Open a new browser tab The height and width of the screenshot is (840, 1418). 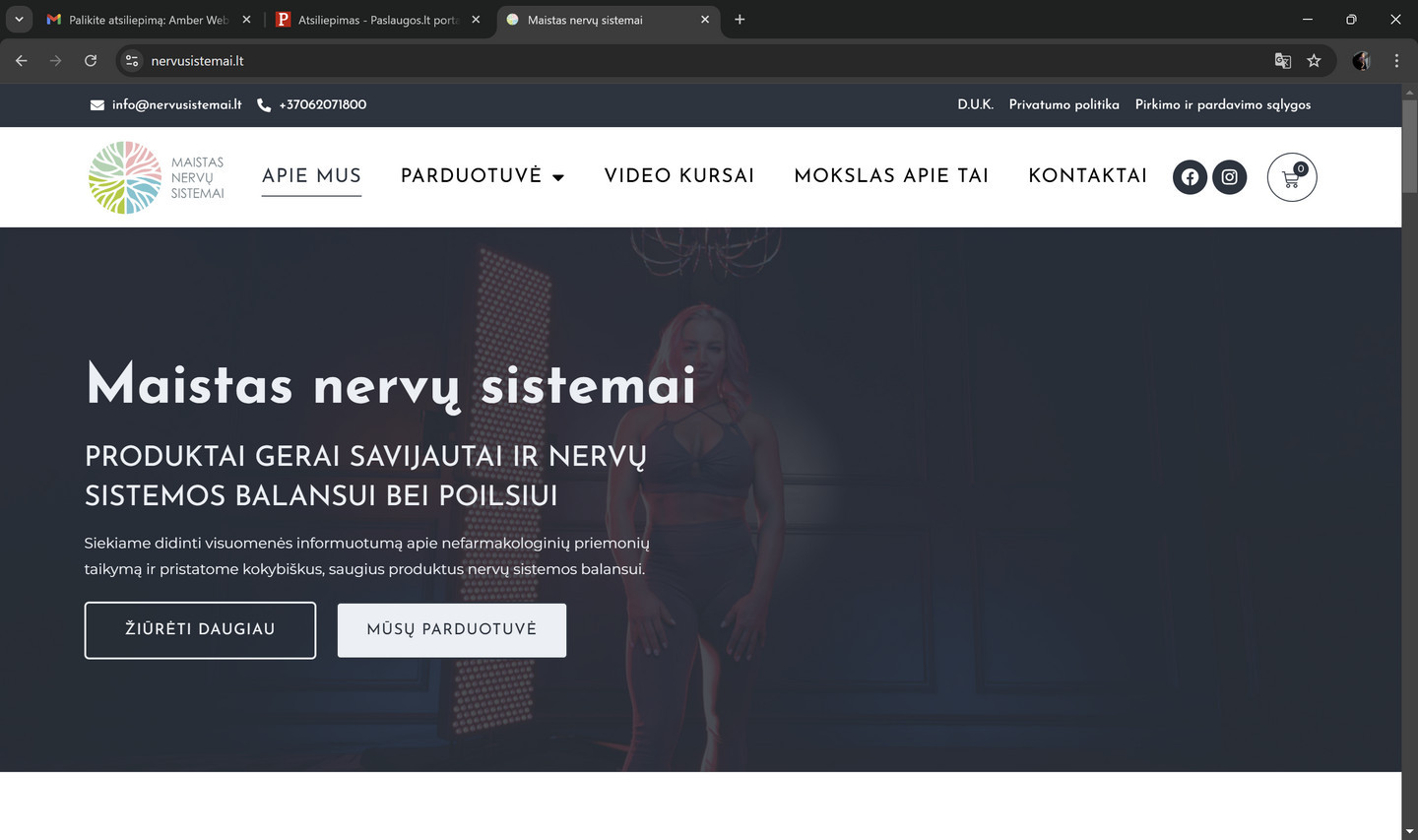point(740,20)
